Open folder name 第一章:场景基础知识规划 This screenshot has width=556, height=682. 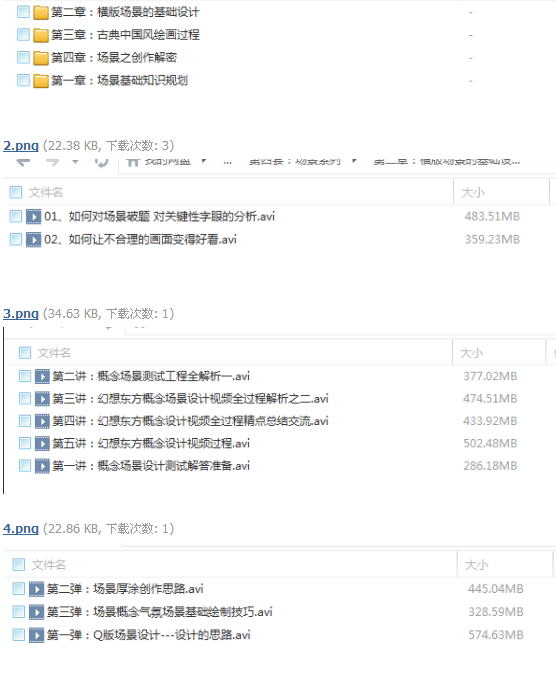click(x=120, y=80)
